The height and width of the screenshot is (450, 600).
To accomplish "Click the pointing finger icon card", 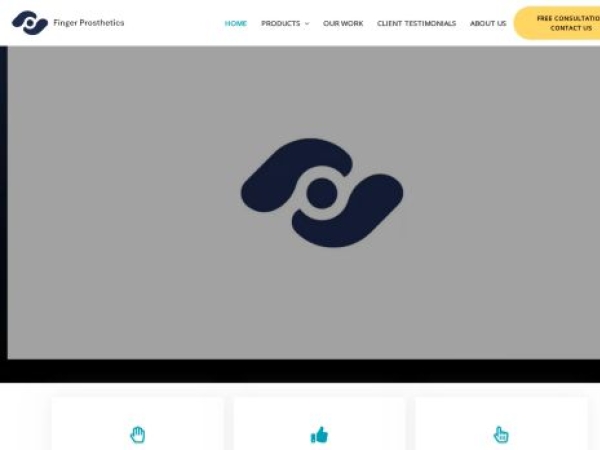I will click(x=501, y=434).
